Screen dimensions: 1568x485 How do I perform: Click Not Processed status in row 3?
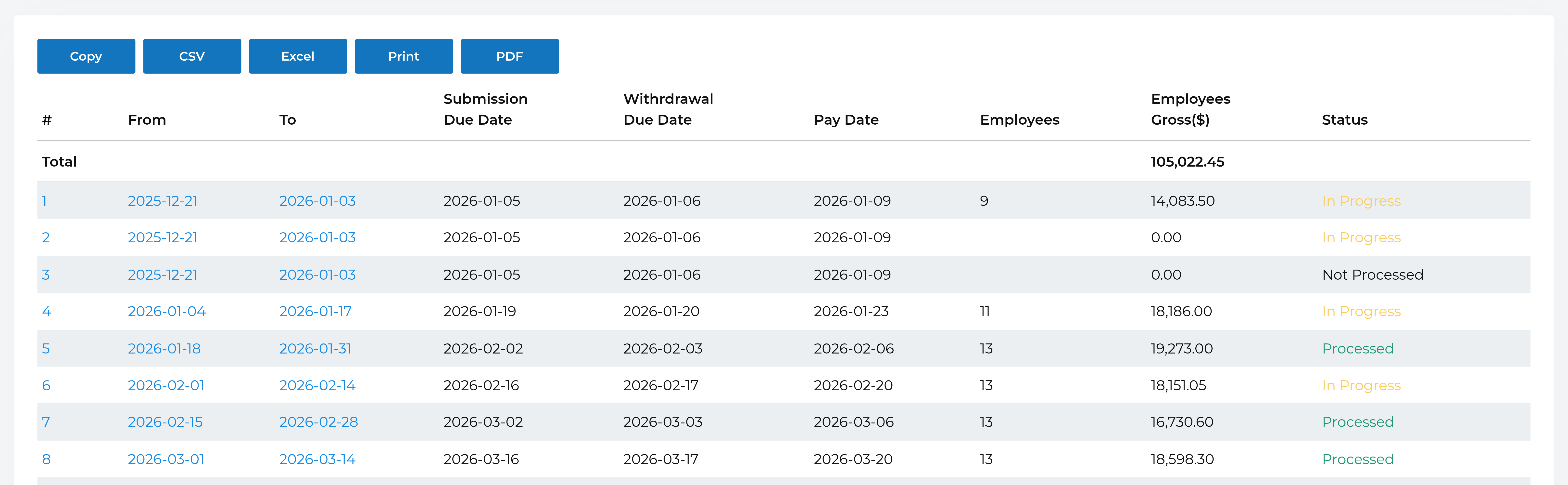(1372, 275)
